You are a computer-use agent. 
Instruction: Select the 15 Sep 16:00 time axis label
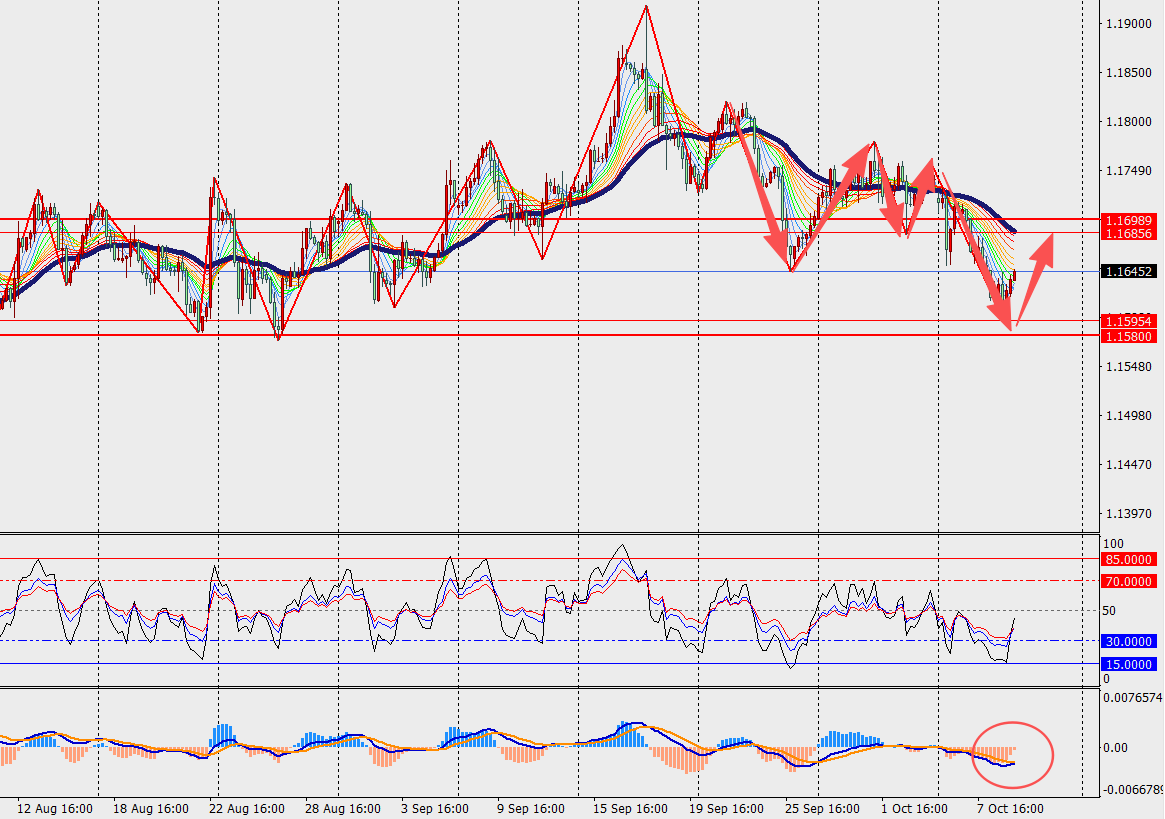click(x=632, y=808)
